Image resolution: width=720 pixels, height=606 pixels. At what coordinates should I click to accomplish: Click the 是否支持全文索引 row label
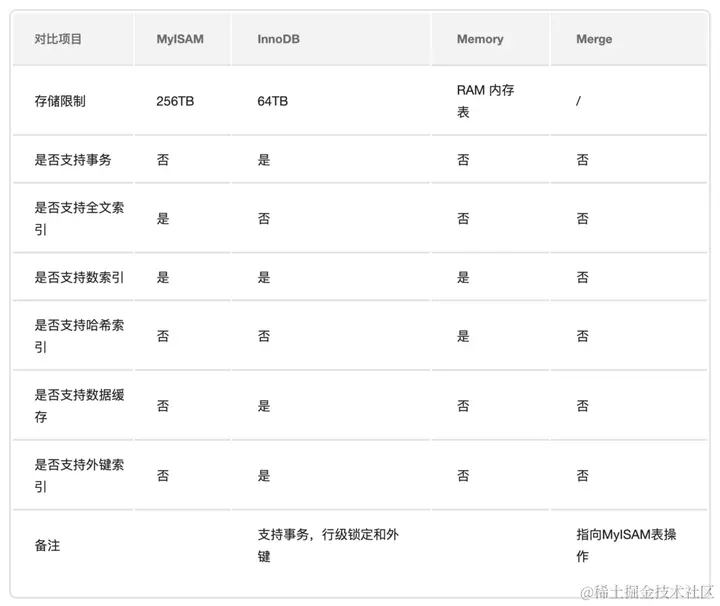point(79,219)
